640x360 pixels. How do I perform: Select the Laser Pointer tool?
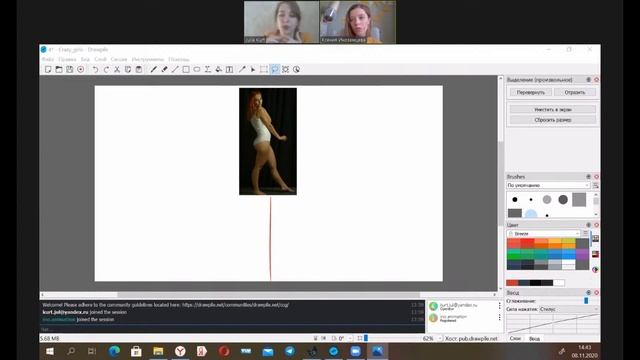[253, 69]
